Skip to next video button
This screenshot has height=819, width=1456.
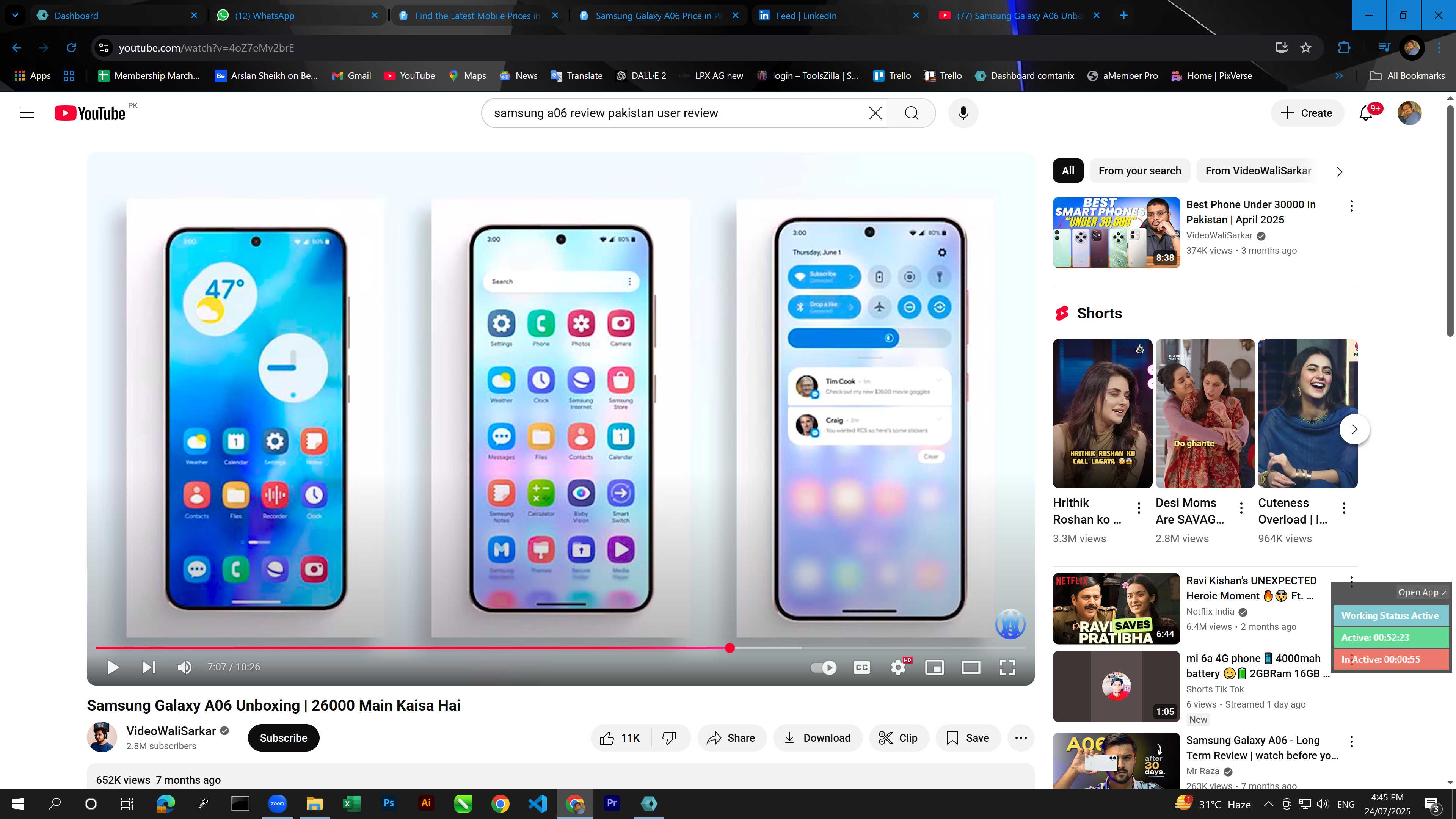(149, 667)
